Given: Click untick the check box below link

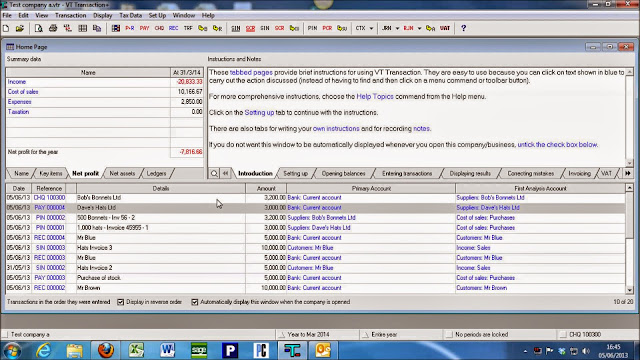Looking at the screenshot, I should [x=558, y=144].
